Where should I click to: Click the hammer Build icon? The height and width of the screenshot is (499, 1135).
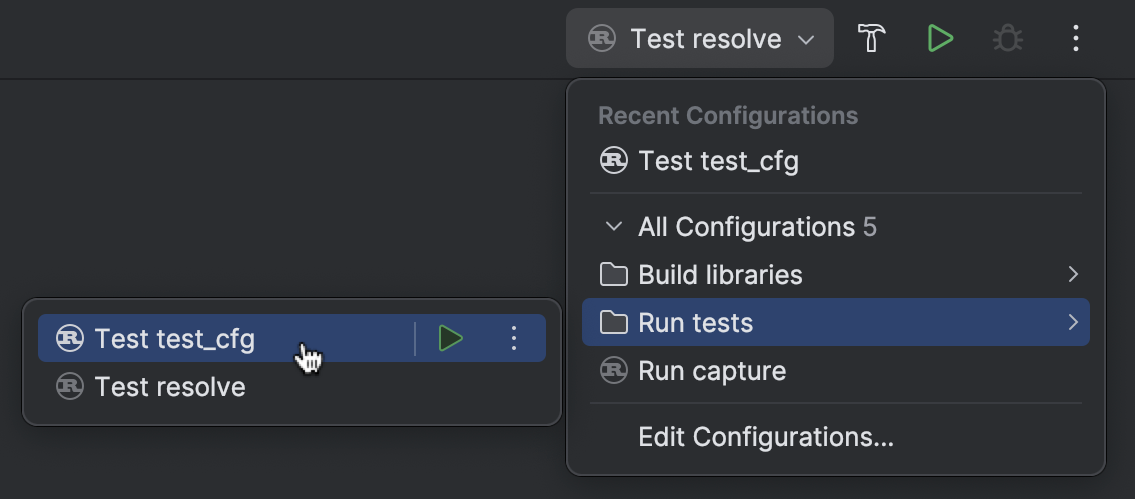tap(872, 39)
